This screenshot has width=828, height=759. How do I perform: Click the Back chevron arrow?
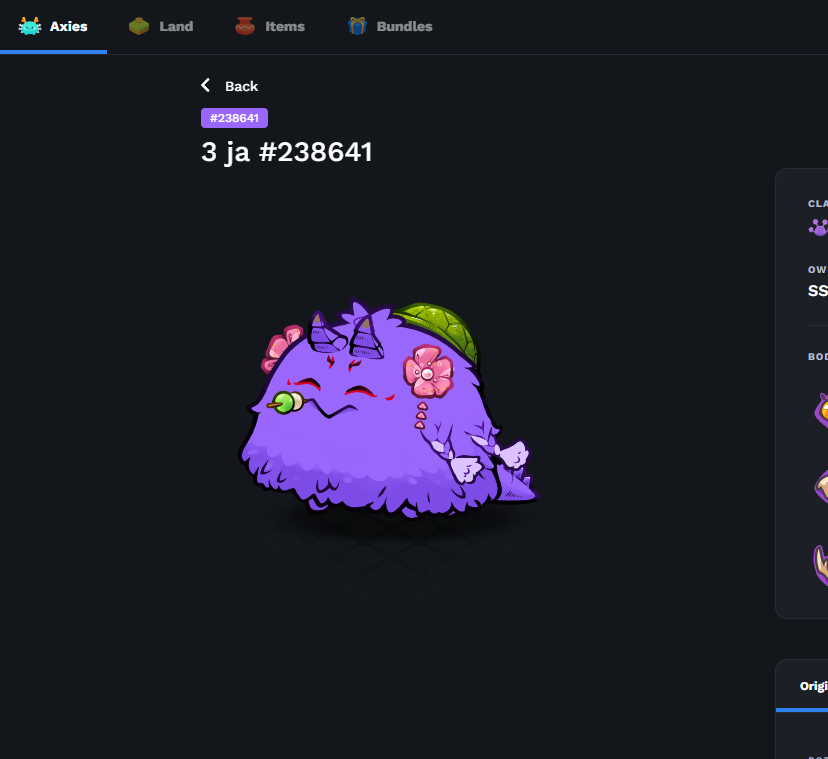pos(206,86)
